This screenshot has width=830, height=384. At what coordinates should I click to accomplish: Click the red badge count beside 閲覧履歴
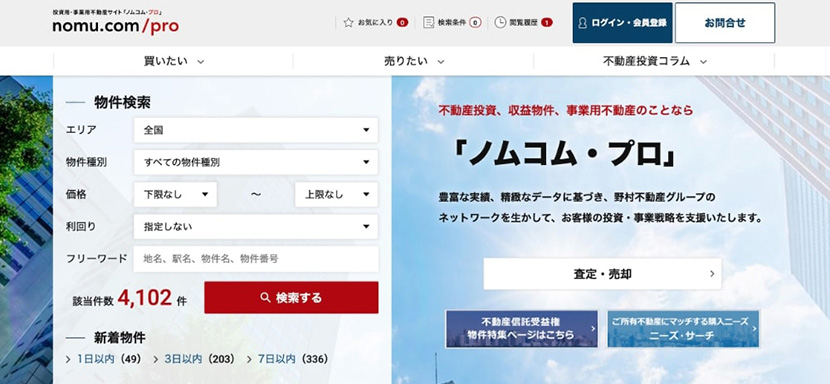point(547,22)
